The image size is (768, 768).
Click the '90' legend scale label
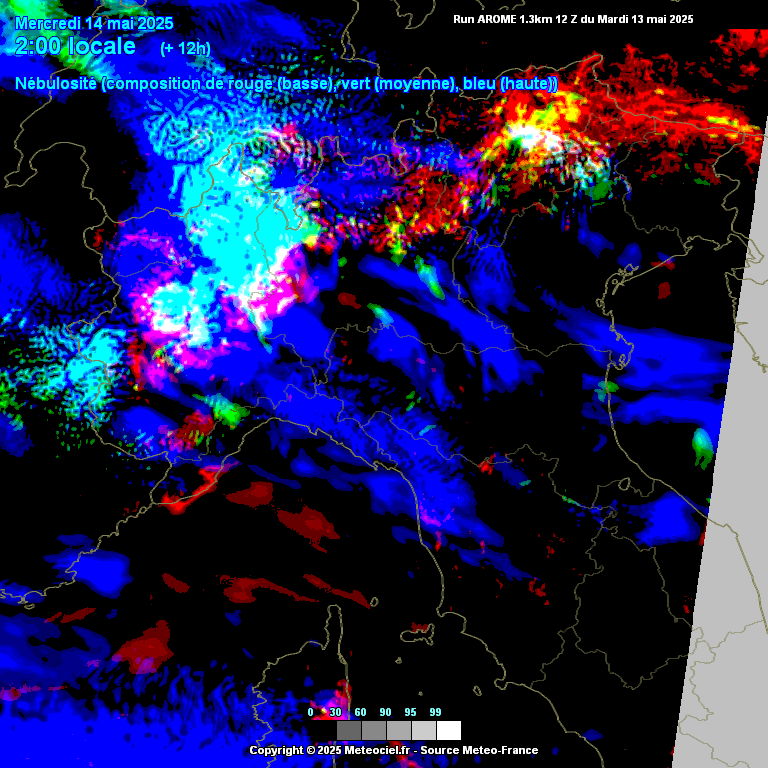click(385, 712)
